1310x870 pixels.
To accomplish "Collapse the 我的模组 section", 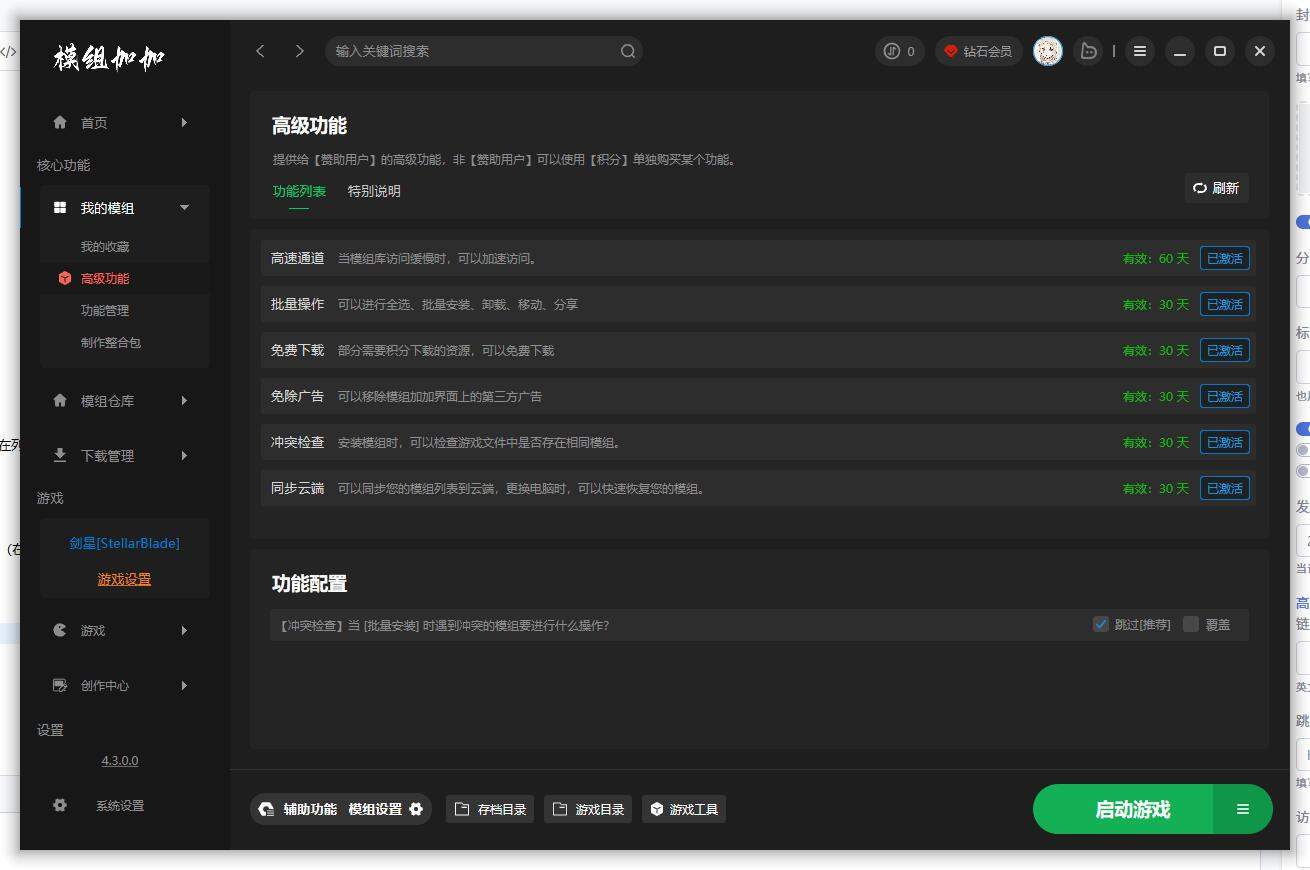I will (184, 208).
